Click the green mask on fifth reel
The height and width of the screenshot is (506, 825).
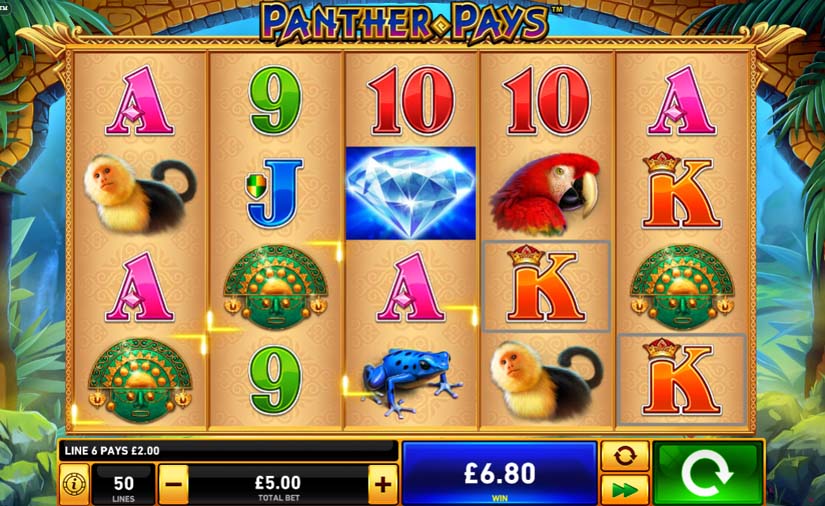682,287
